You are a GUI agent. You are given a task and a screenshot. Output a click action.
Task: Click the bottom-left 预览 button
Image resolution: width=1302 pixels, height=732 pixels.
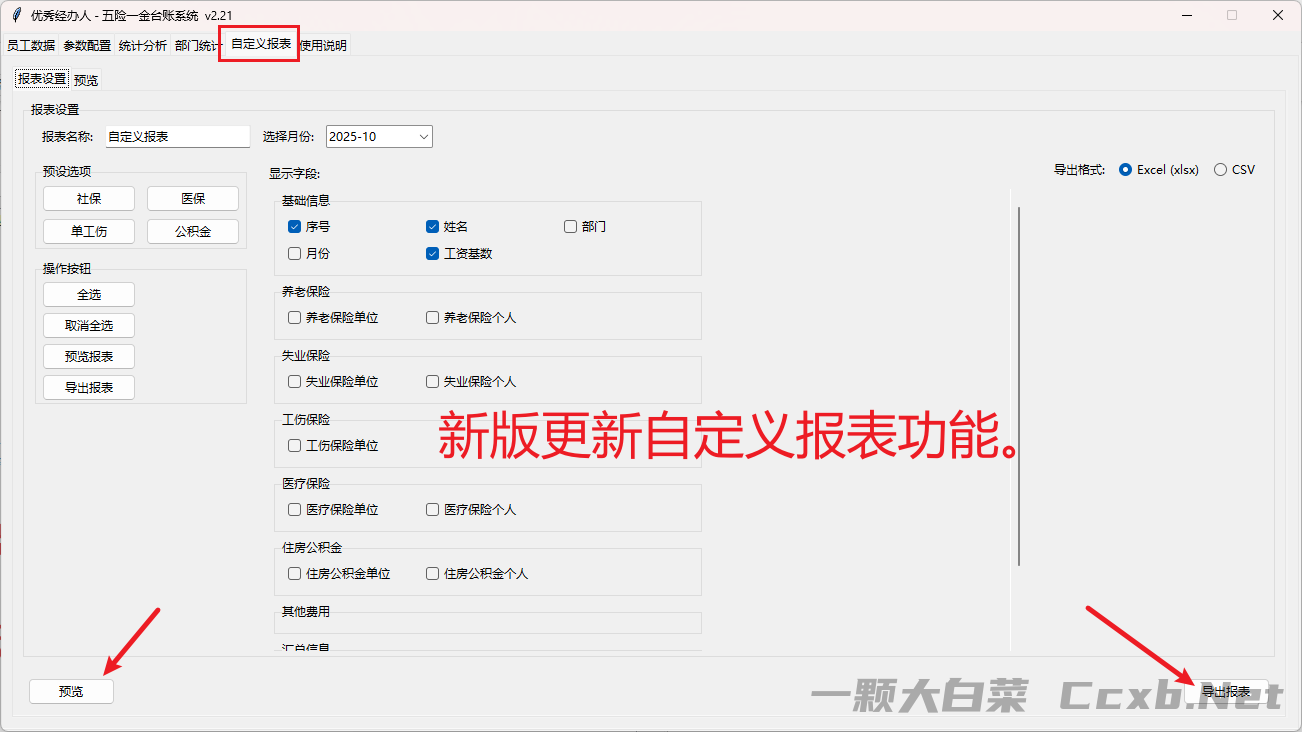coord(71,691)
